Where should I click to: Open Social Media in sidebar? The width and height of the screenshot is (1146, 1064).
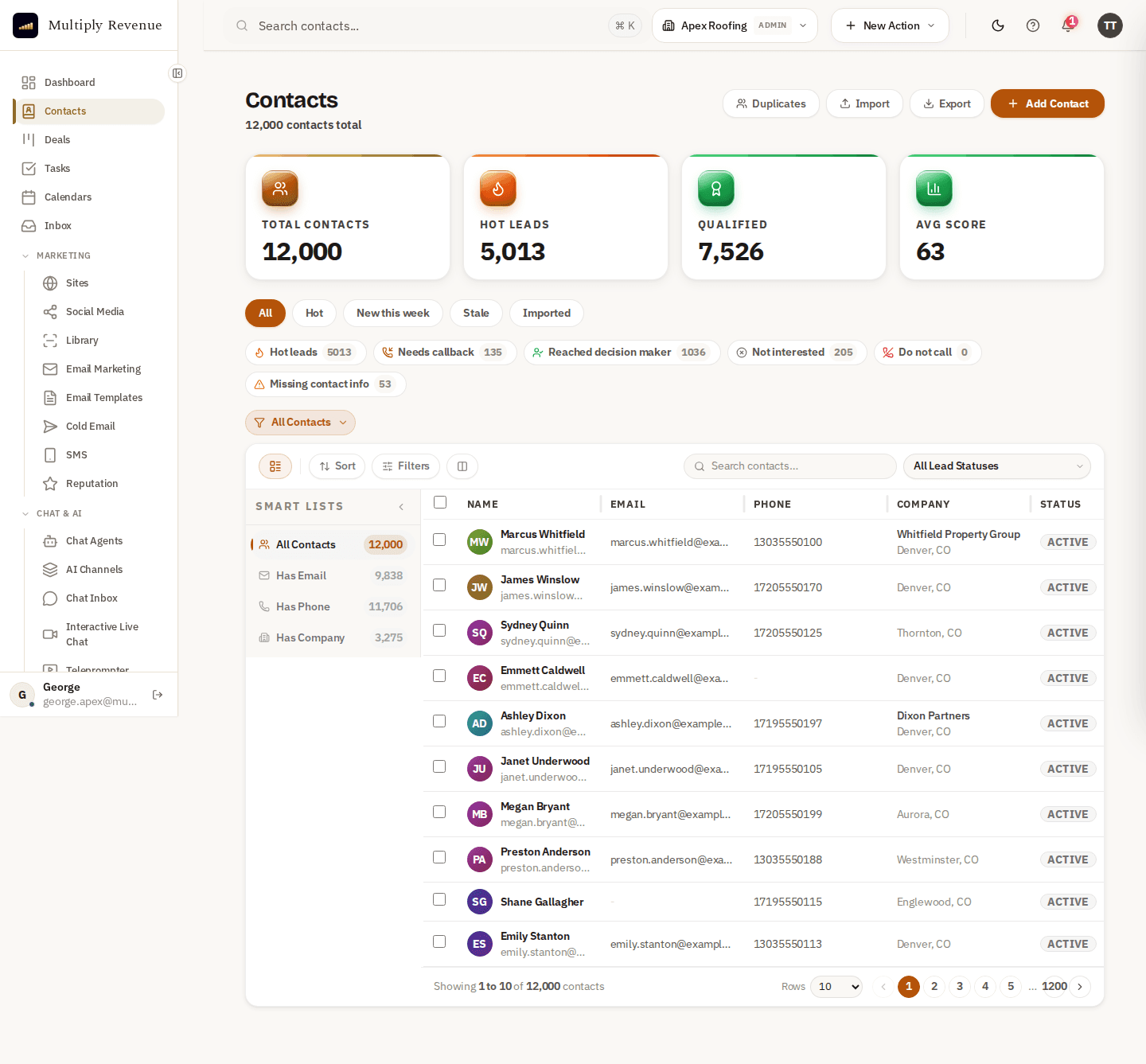tap(99, 312)
